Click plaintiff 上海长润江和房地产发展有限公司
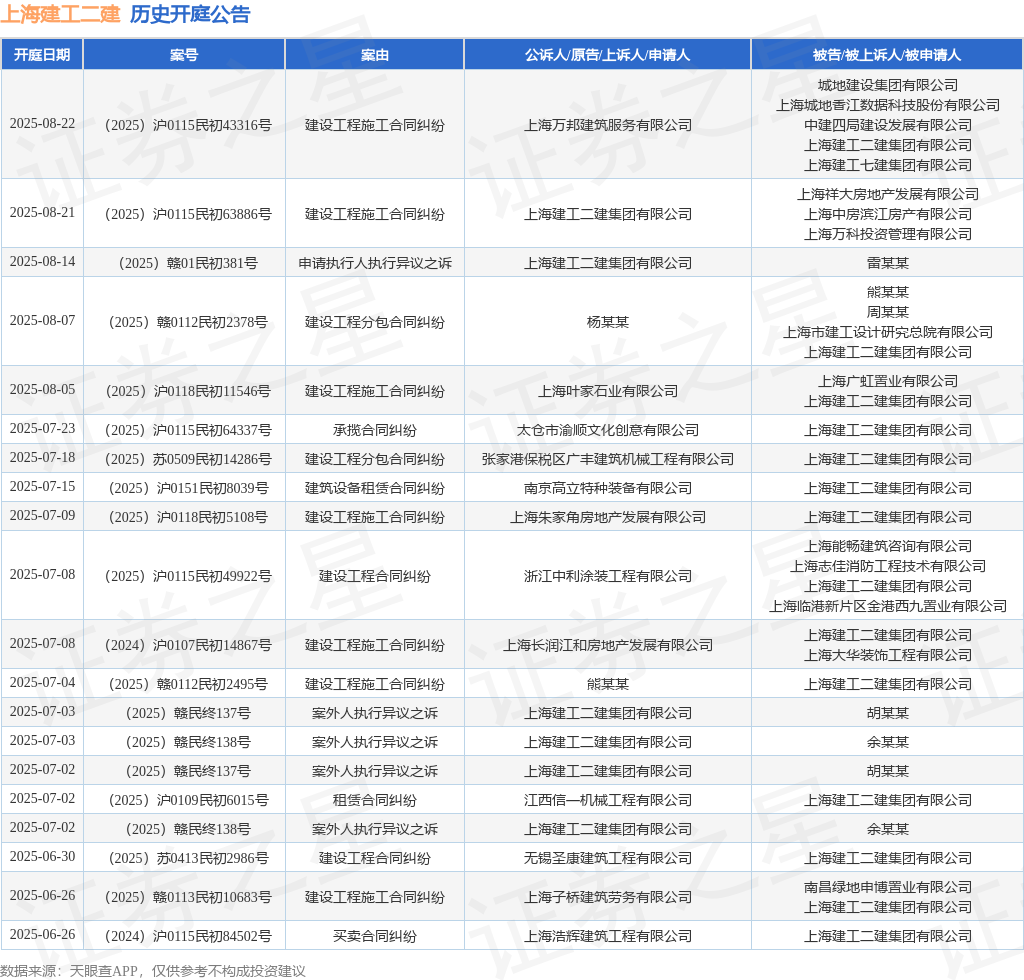Screen dimensions: 1024x980 tap(607, 645)
